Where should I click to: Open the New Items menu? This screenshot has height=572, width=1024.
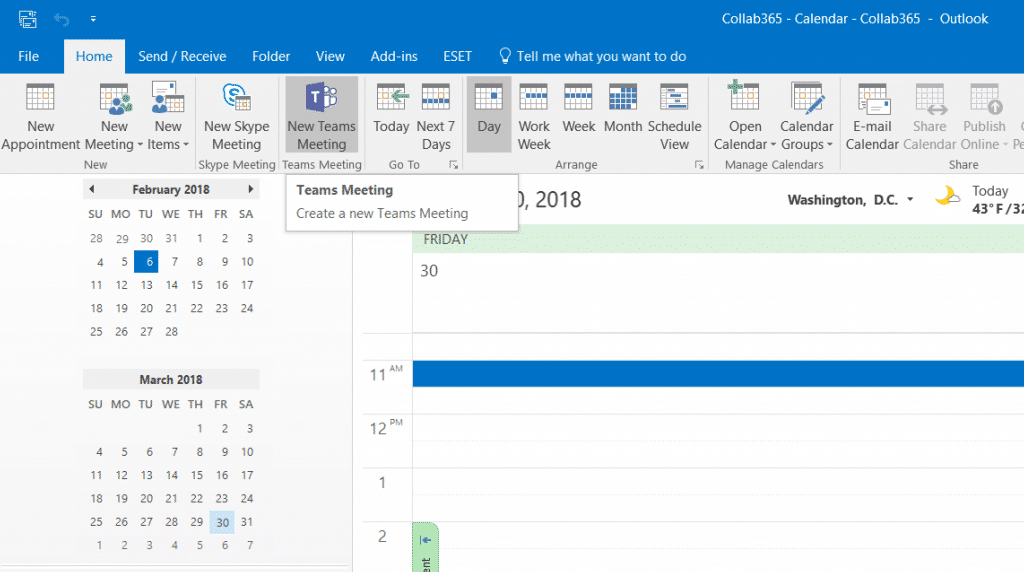(x=168, y=118)
